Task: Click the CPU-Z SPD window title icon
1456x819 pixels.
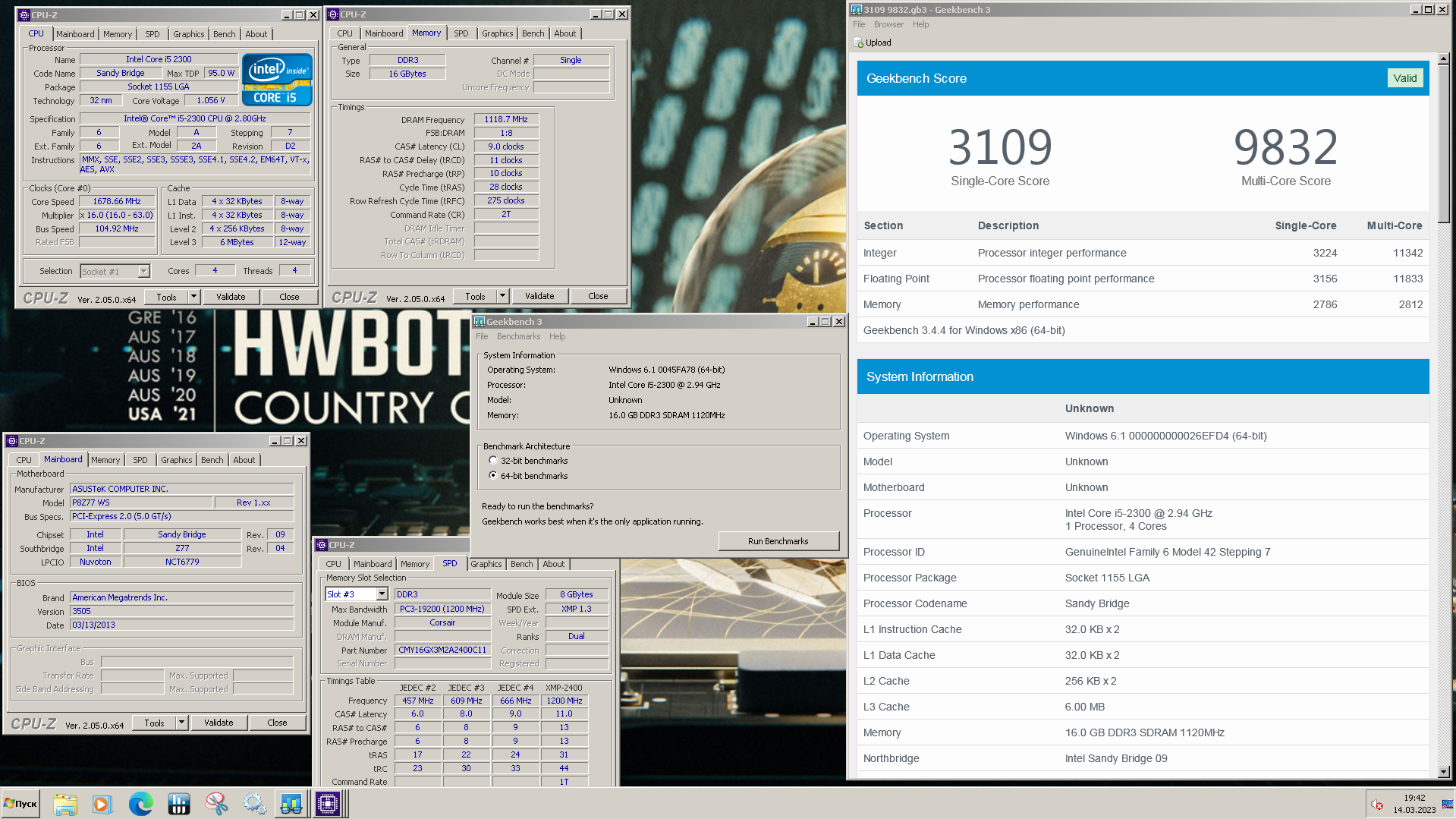Action: click(322, 545)
